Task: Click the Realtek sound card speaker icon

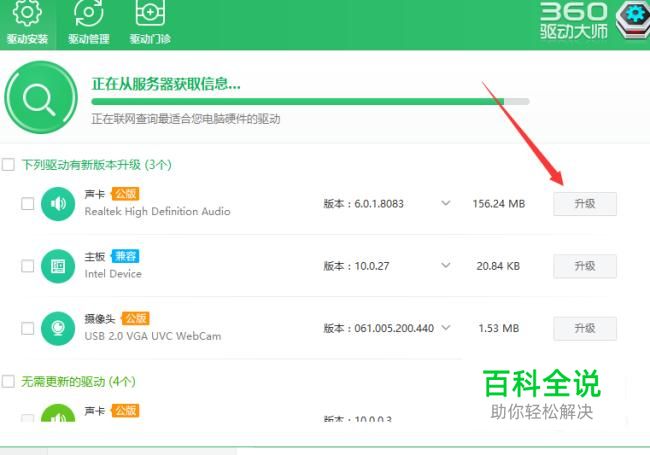Action: pyautogui.click(x=58, y=203)
